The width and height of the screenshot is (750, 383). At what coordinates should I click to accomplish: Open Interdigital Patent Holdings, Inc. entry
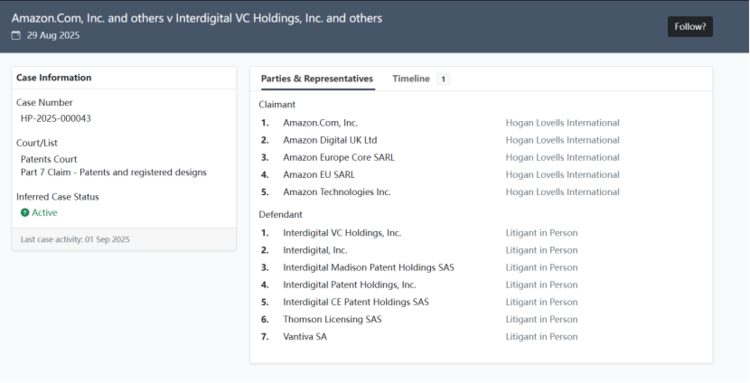[x=350, y=285]
